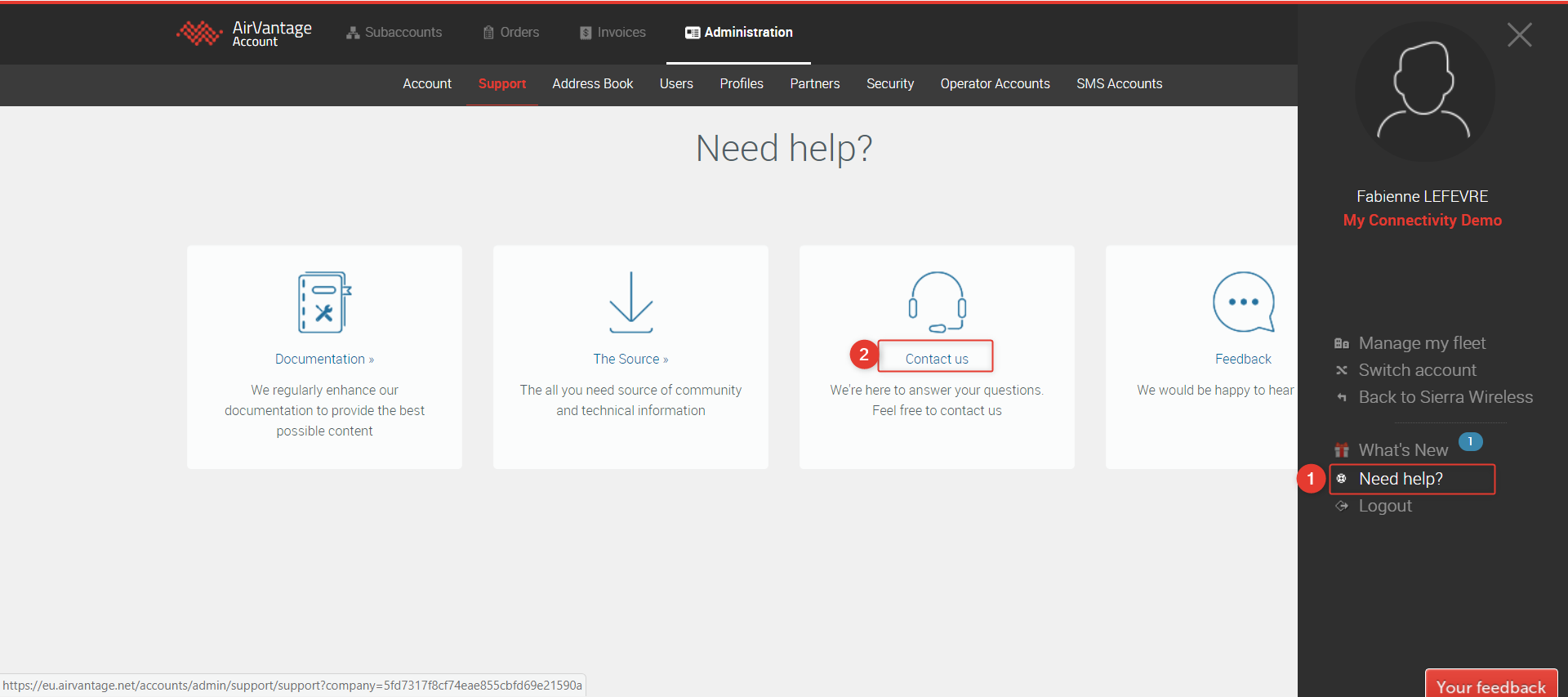This screenshot has height=697, width=1568.
Task: Choose Switch account option
Action: coord(1417,370)
